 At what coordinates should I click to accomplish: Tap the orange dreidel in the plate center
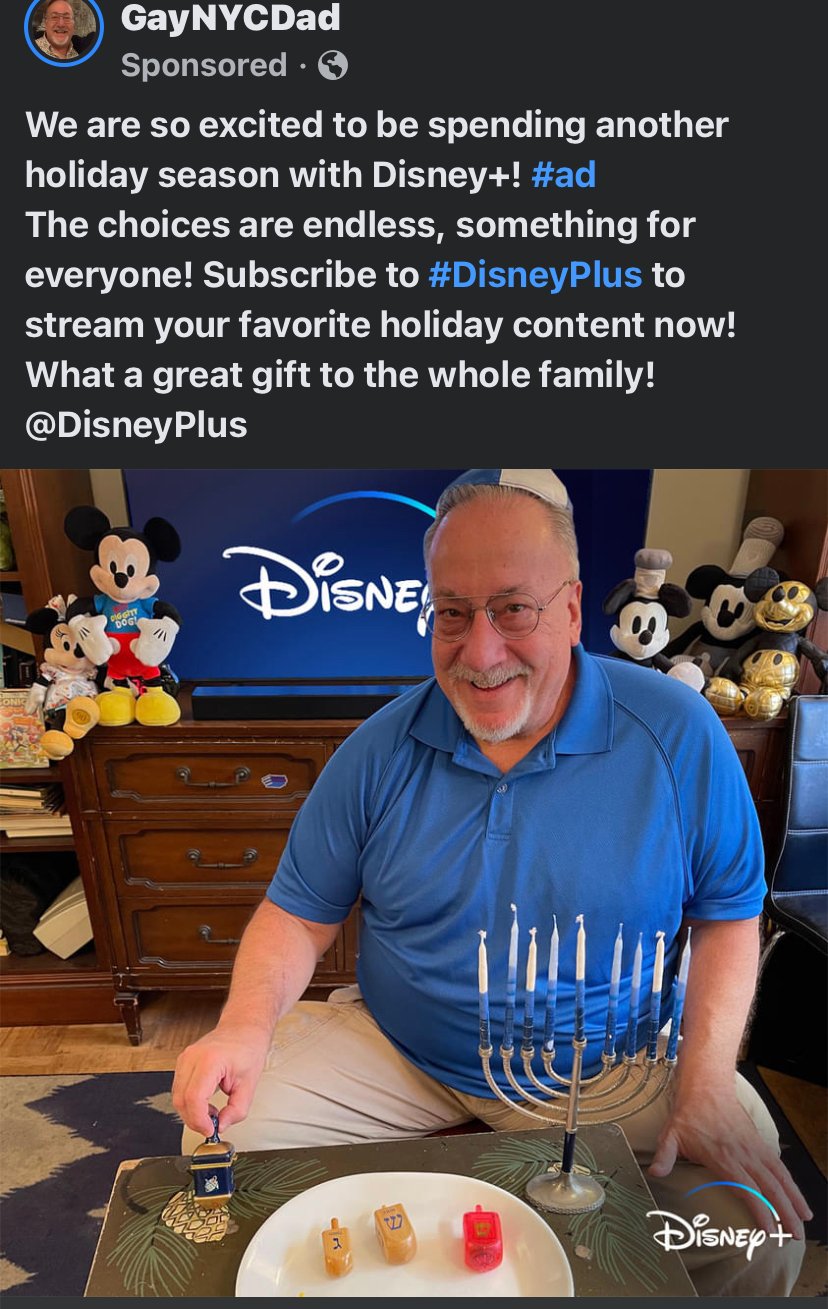click(x=394, y=1233)
